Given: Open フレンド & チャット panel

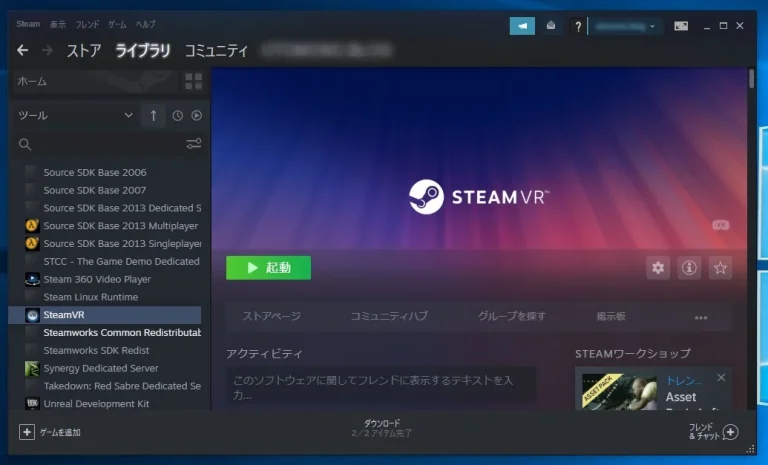Looking at the screenshot, I should coord(713,432).
